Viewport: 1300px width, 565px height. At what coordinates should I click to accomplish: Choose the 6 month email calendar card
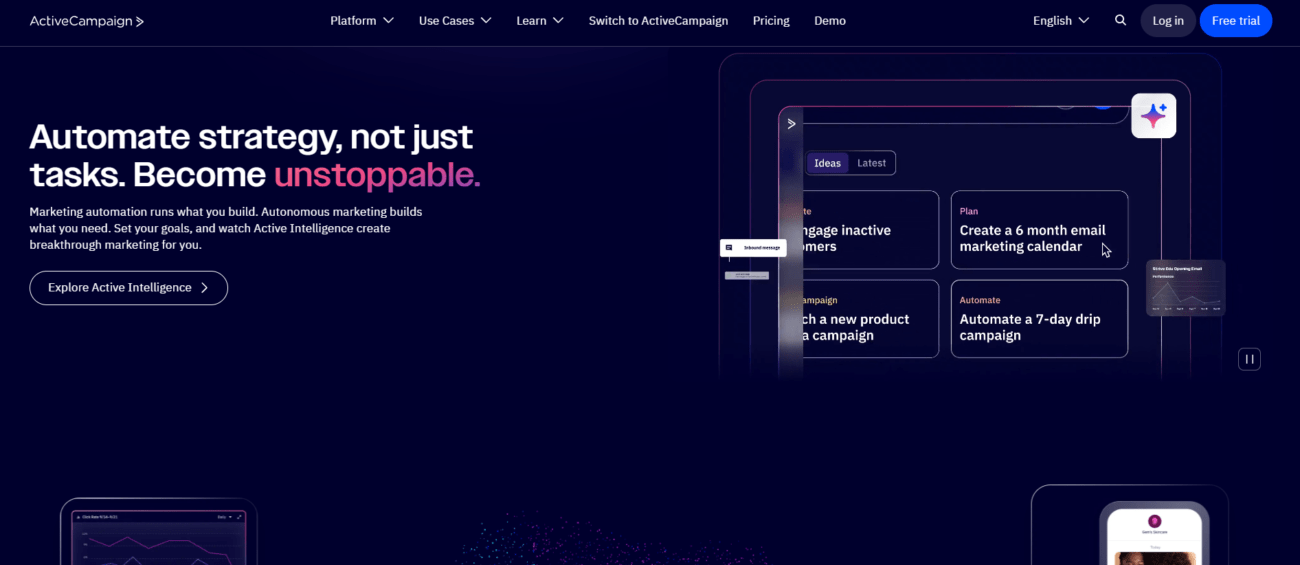(x=1039, y=231)
